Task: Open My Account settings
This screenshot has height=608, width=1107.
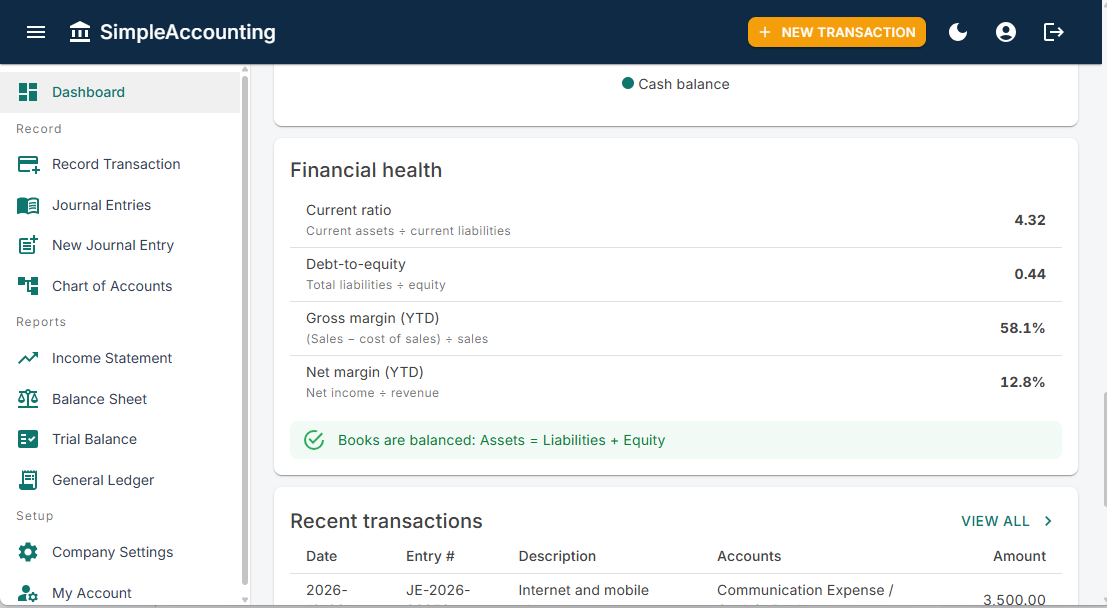Action: 120,593
